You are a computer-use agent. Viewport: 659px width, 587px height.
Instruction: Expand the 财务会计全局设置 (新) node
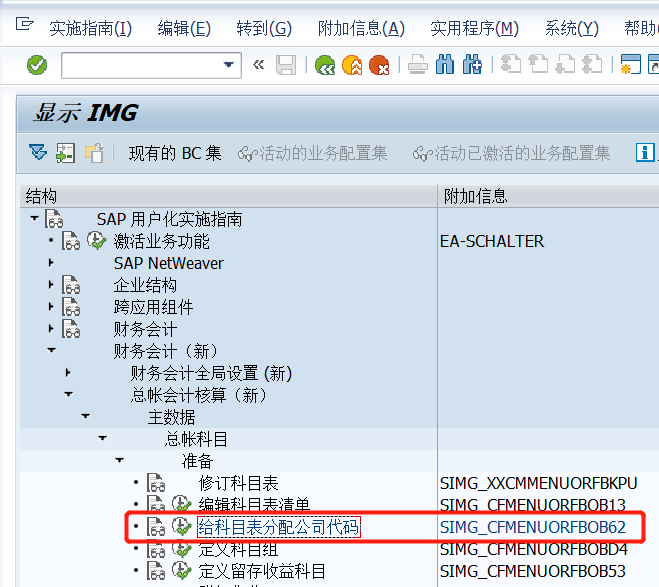click(x=68, y=372)
